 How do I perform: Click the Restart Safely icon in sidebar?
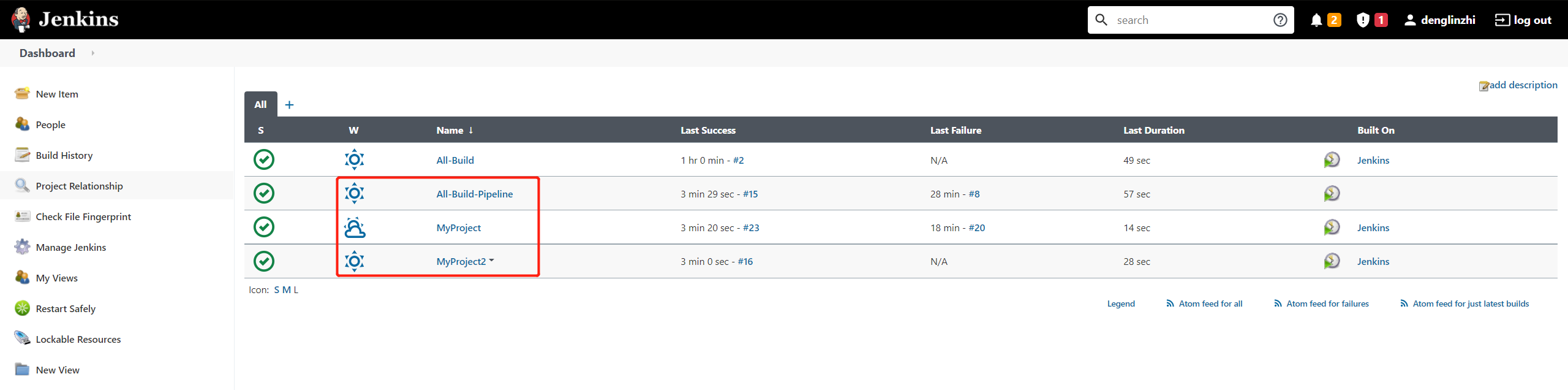tap(22, 308)
